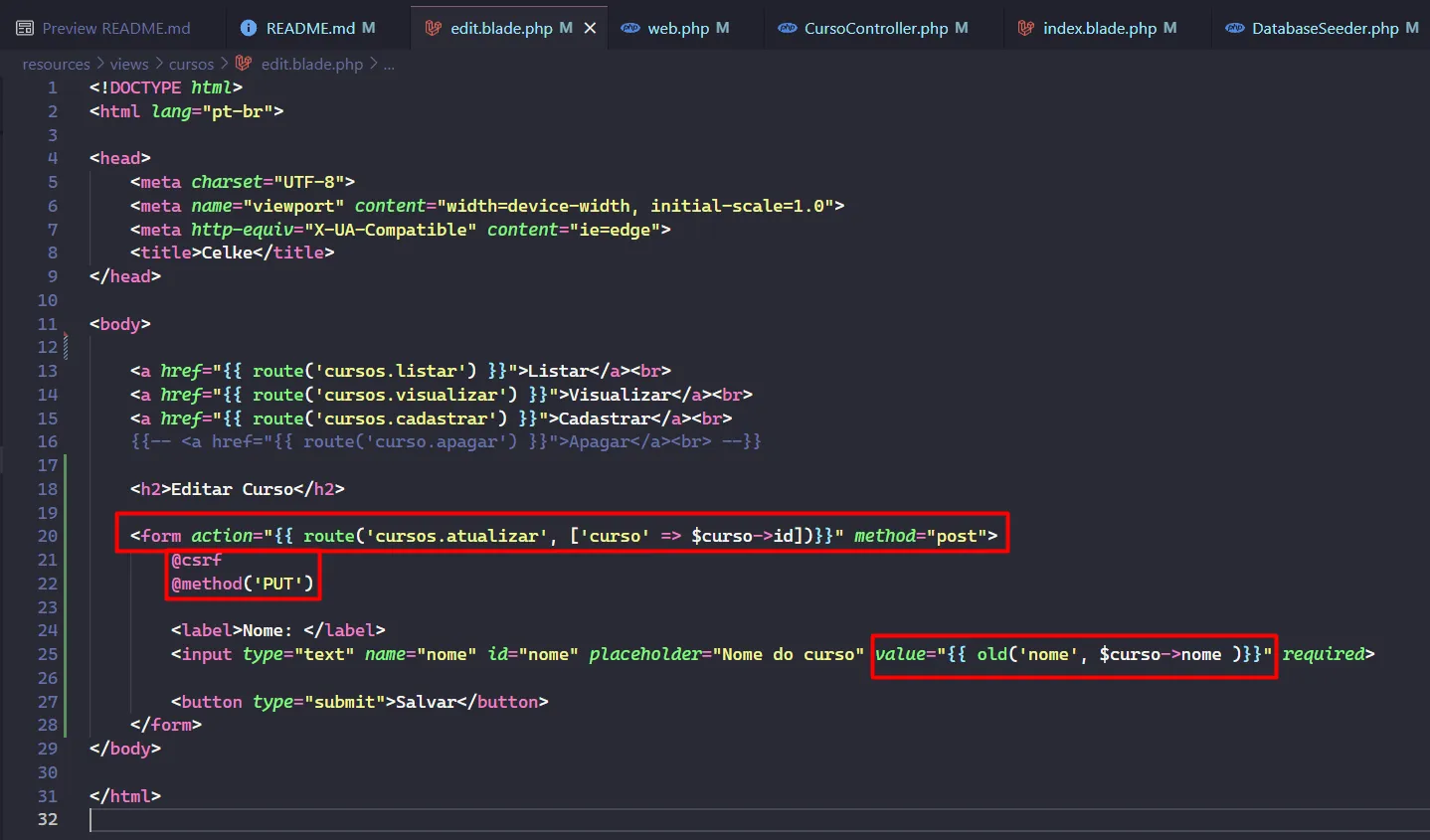The width and height of the screenshot is (1430, 840).
Task: Expand the breadcrumb ellipsis symbol list
Action: tap(389, 64)
